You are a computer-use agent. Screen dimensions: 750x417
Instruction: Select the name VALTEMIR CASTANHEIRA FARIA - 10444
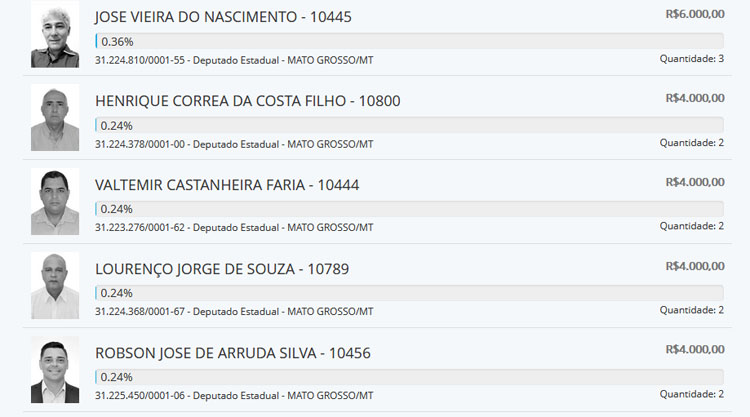[227, 185]
